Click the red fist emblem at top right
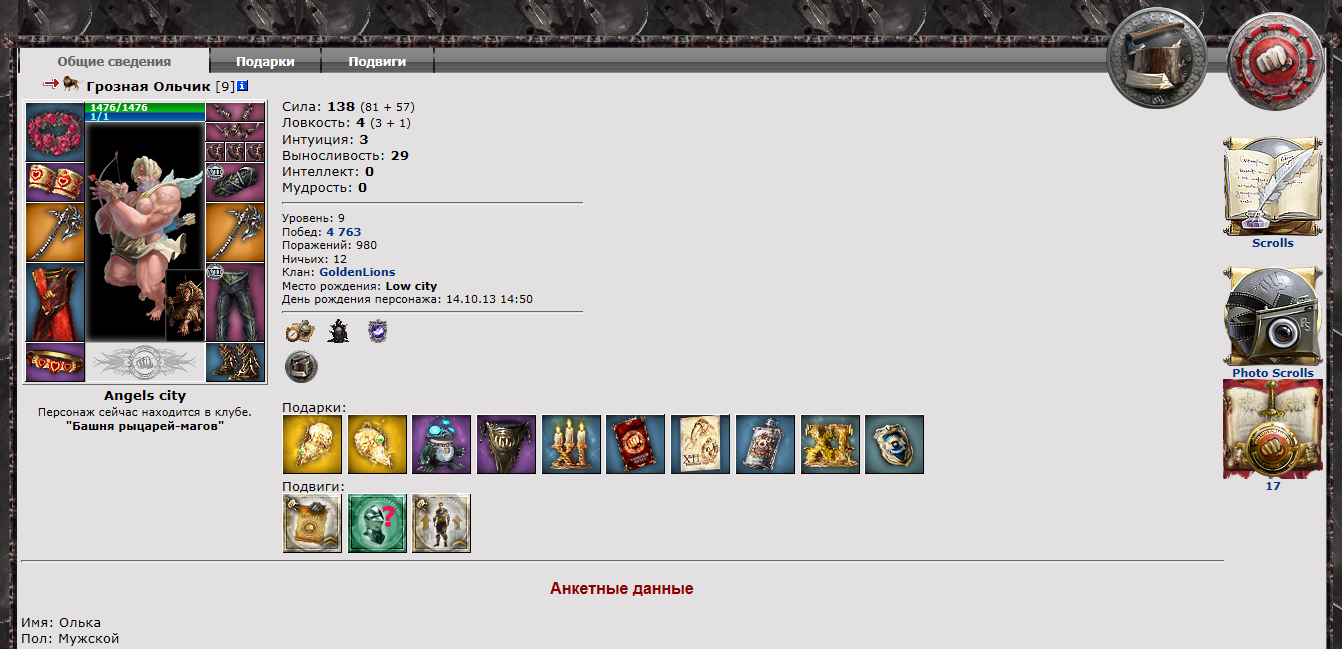The image size is (1342, 649). [x=1274, y=58]
